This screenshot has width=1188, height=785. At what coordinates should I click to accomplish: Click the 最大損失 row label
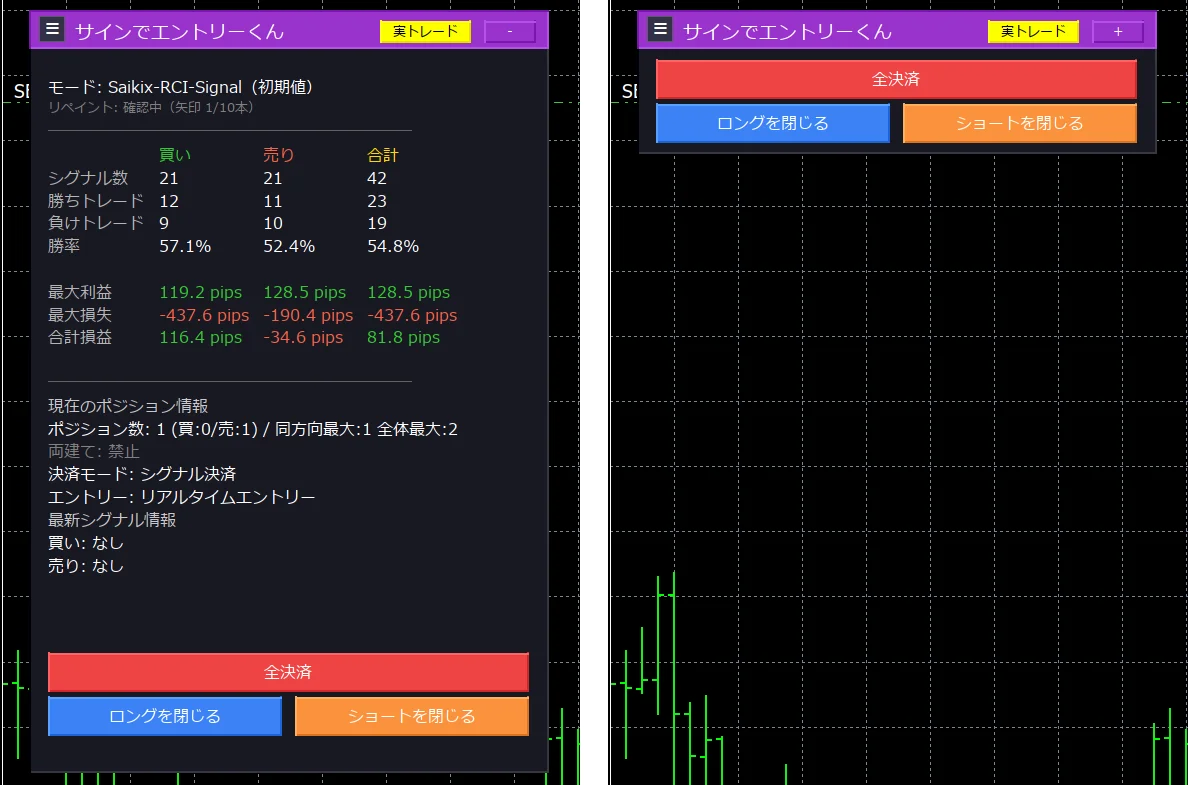point(80,314)
